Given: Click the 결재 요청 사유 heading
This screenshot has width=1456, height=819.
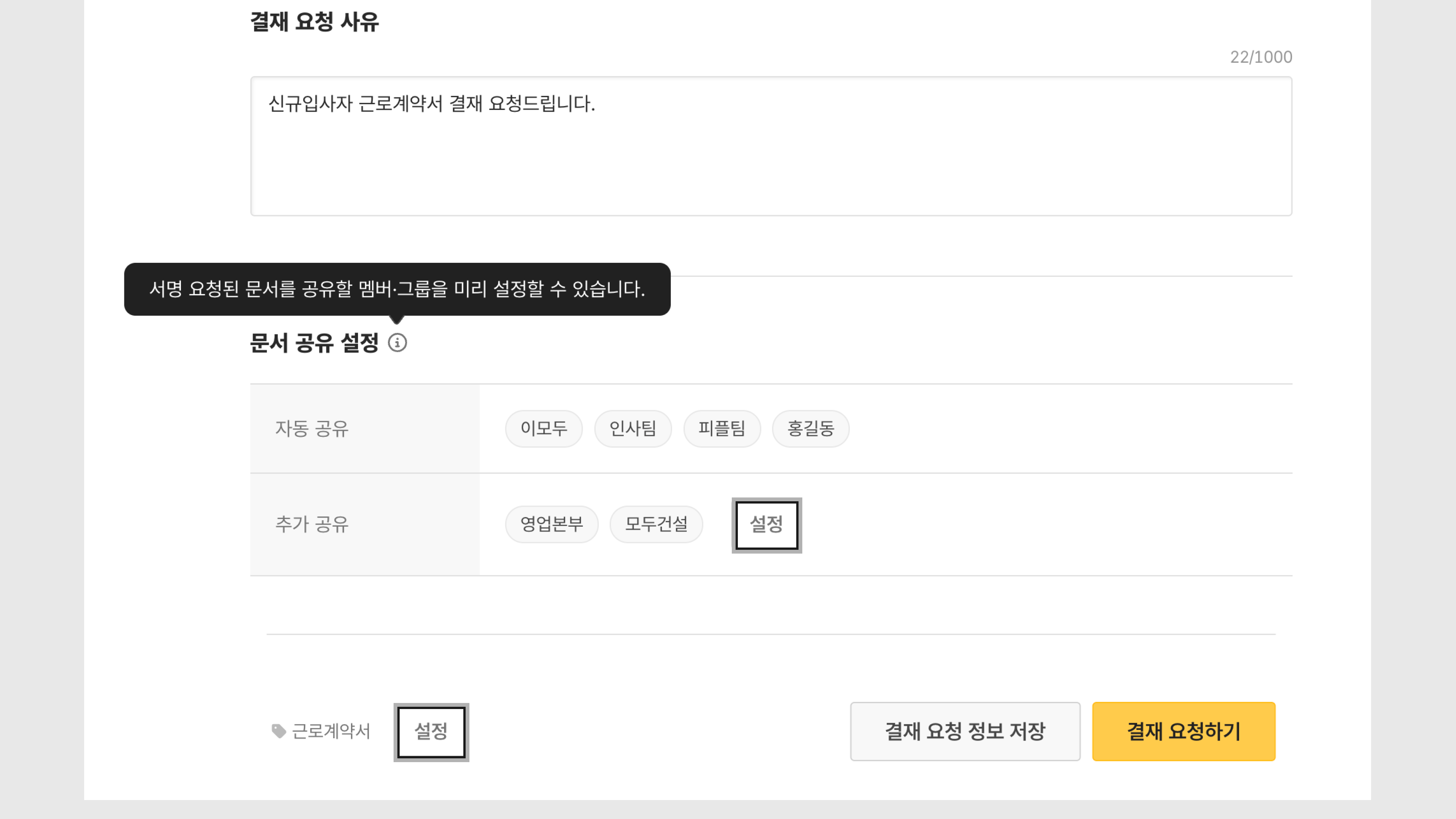Looking at the screenshot, I should coord(314,22).
